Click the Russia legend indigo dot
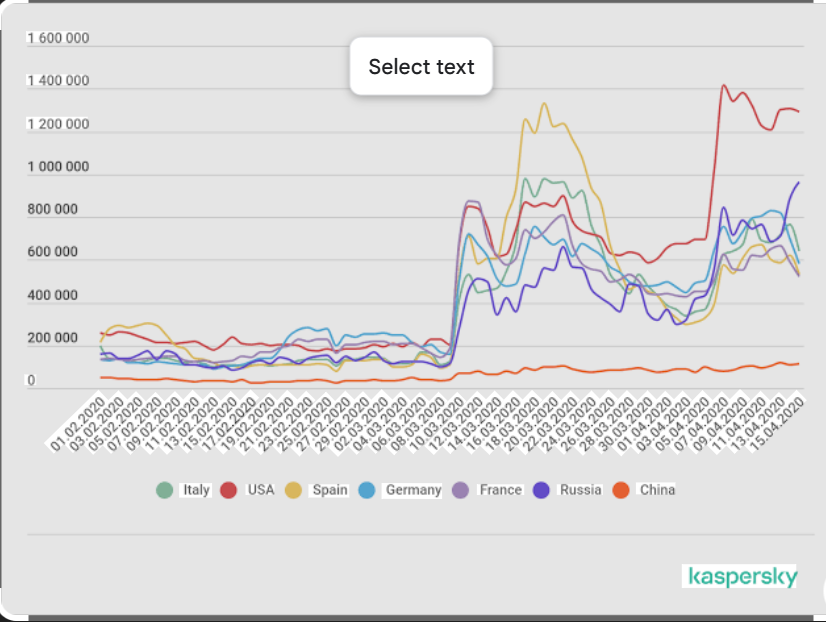Image resolution: width=826 pixels, height=622 pixels. coord(541,490)
